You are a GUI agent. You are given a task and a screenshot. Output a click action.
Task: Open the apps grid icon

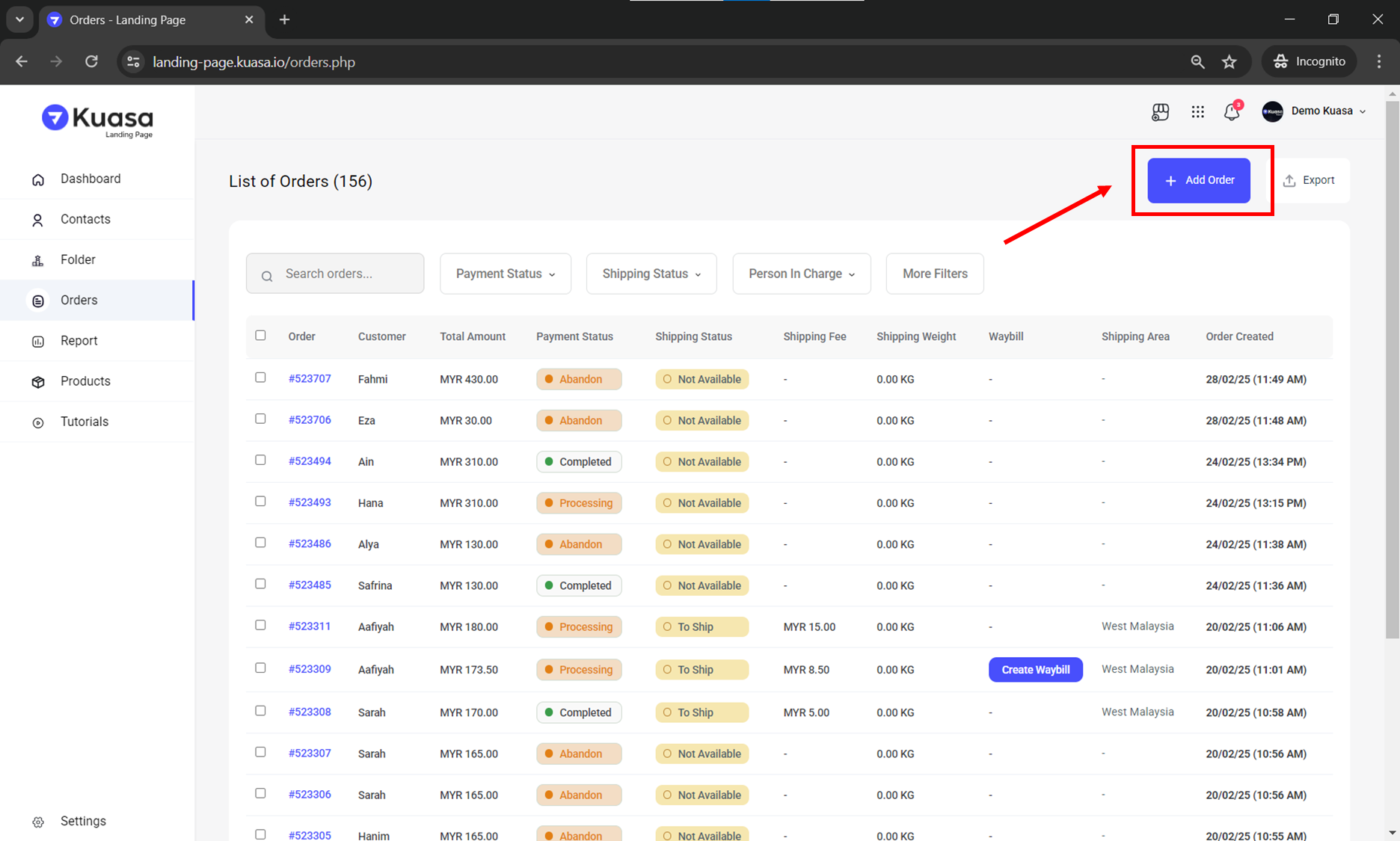(x=1197, y=112)
